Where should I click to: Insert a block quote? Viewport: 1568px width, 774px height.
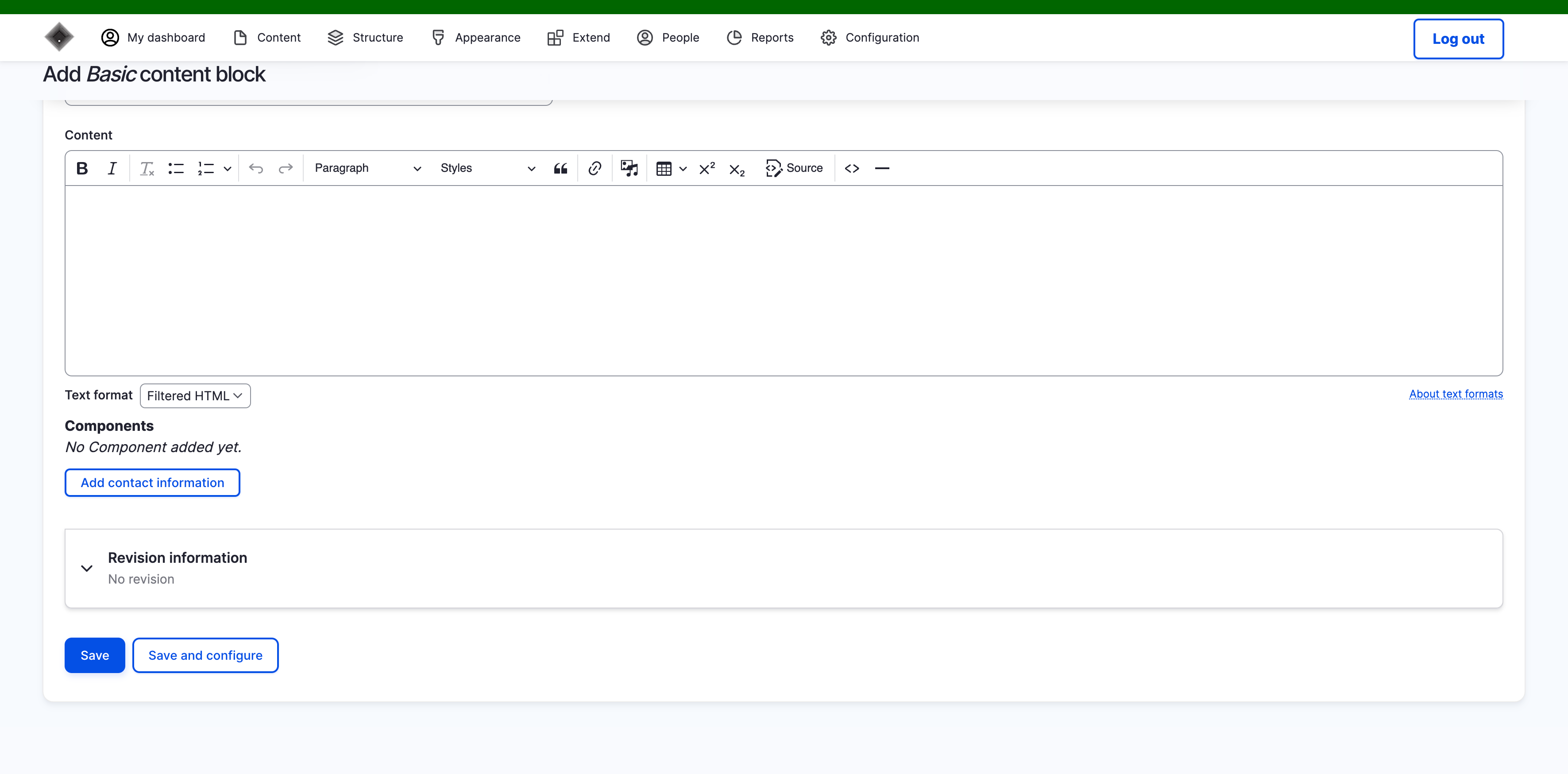point(560,168)
